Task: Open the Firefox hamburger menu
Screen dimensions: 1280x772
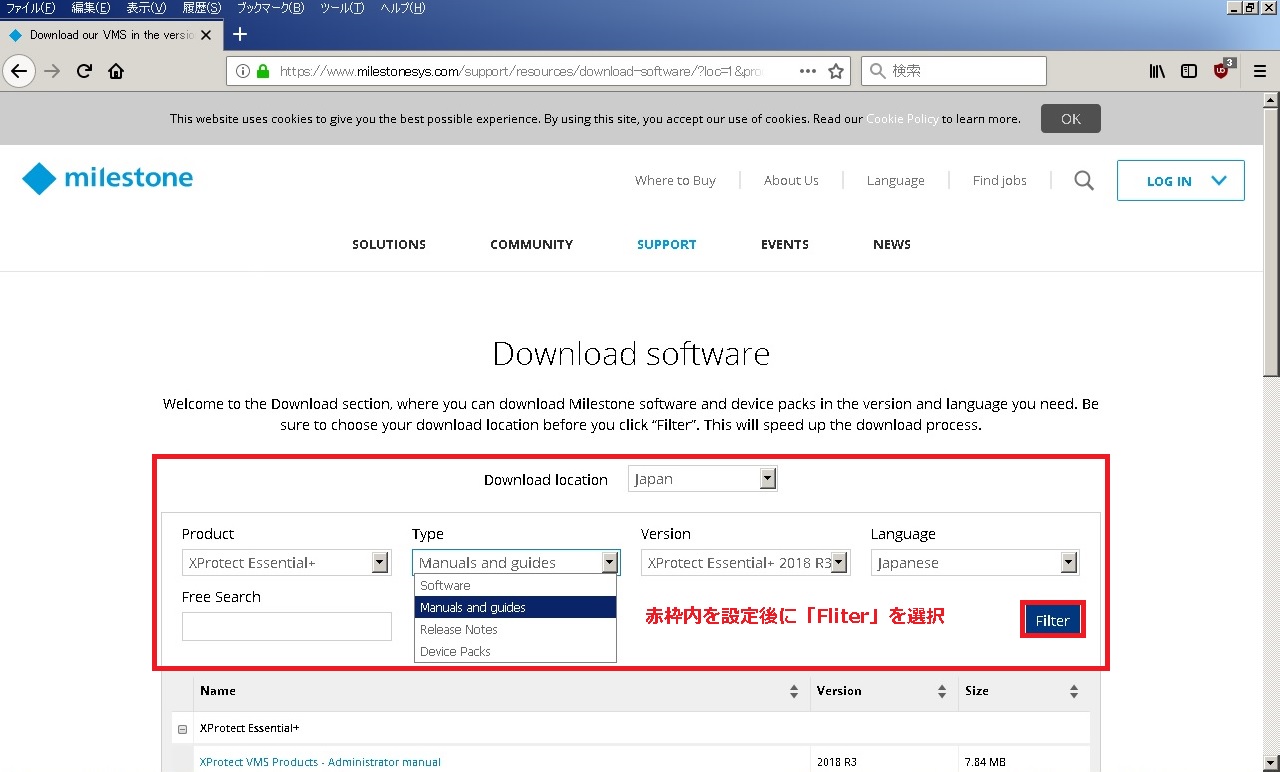Action: coord(1260,71)
